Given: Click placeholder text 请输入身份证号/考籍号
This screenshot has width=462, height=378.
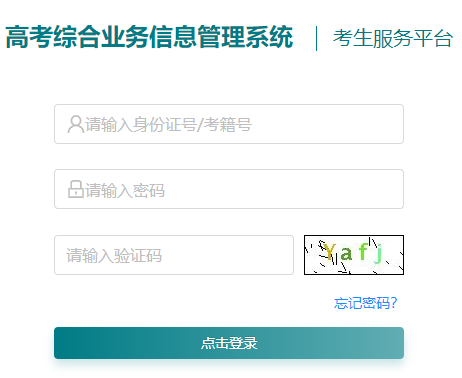Looking at the screenshot, I should pyautogui.click(x=168, y=125).
